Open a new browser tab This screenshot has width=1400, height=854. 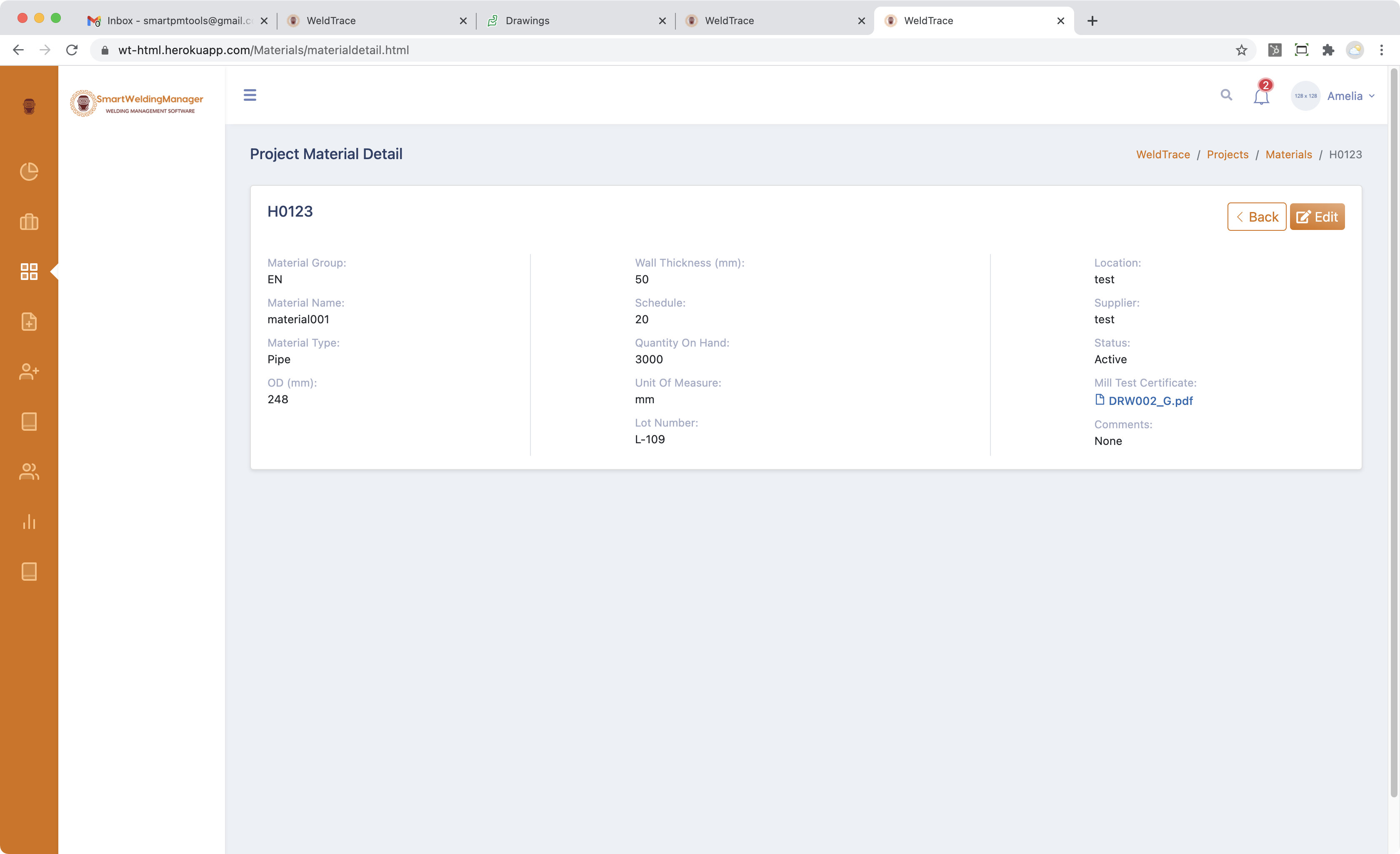(x=1092, y=20)
